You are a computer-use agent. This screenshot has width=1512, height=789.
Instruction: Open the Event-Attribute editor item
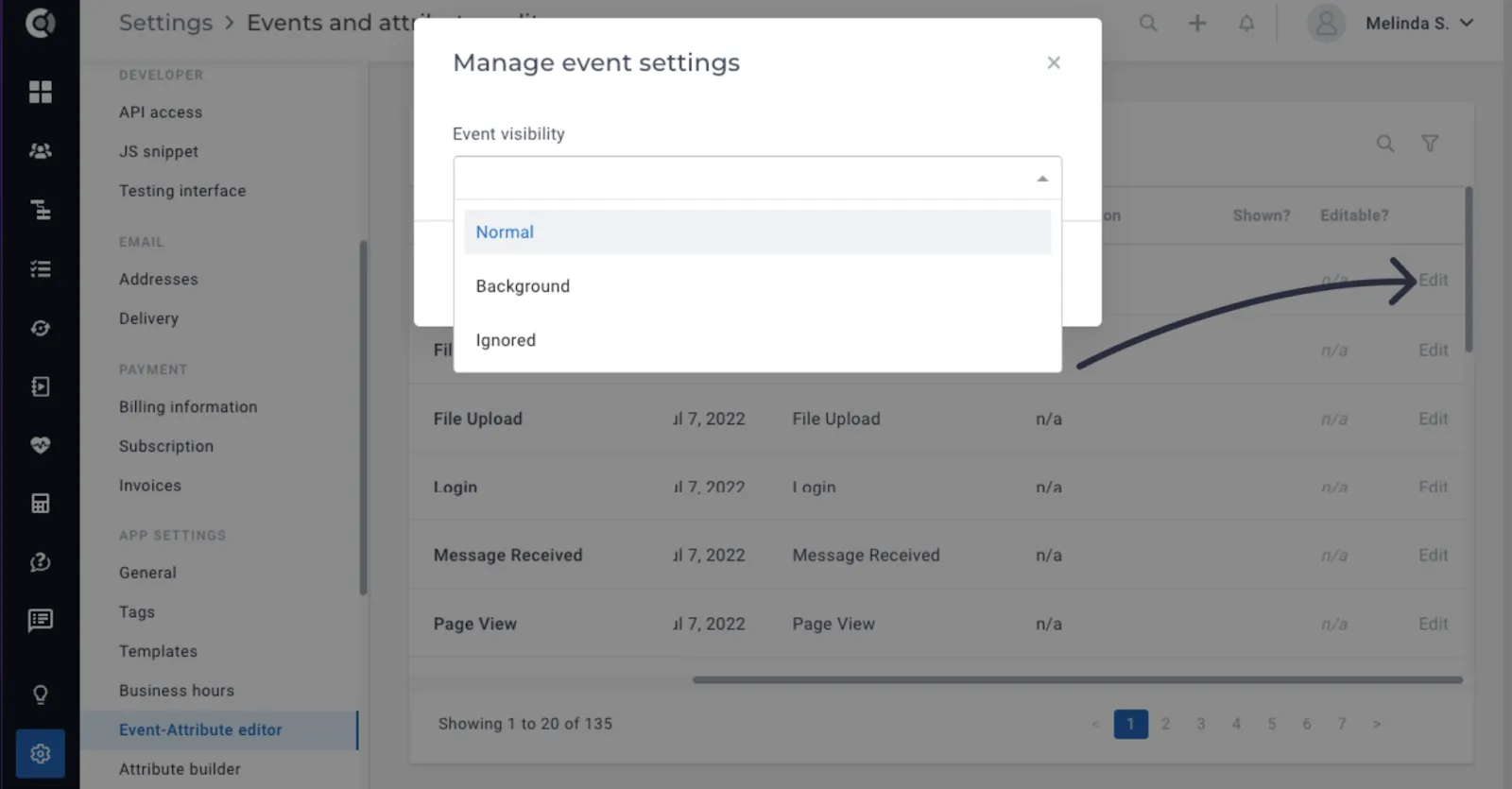coord(219,730)
